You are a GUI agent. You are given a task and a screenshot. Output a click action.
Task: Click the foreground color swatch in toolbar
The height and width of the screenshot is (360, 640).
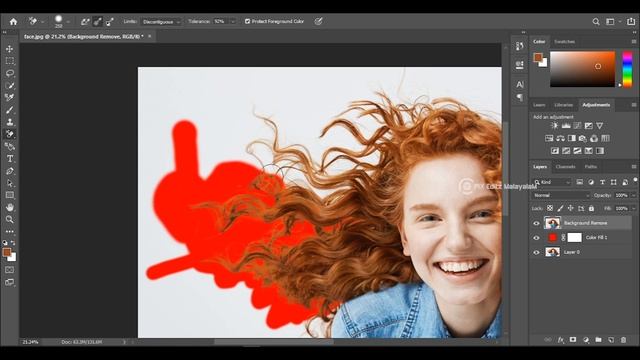[7, 252]
